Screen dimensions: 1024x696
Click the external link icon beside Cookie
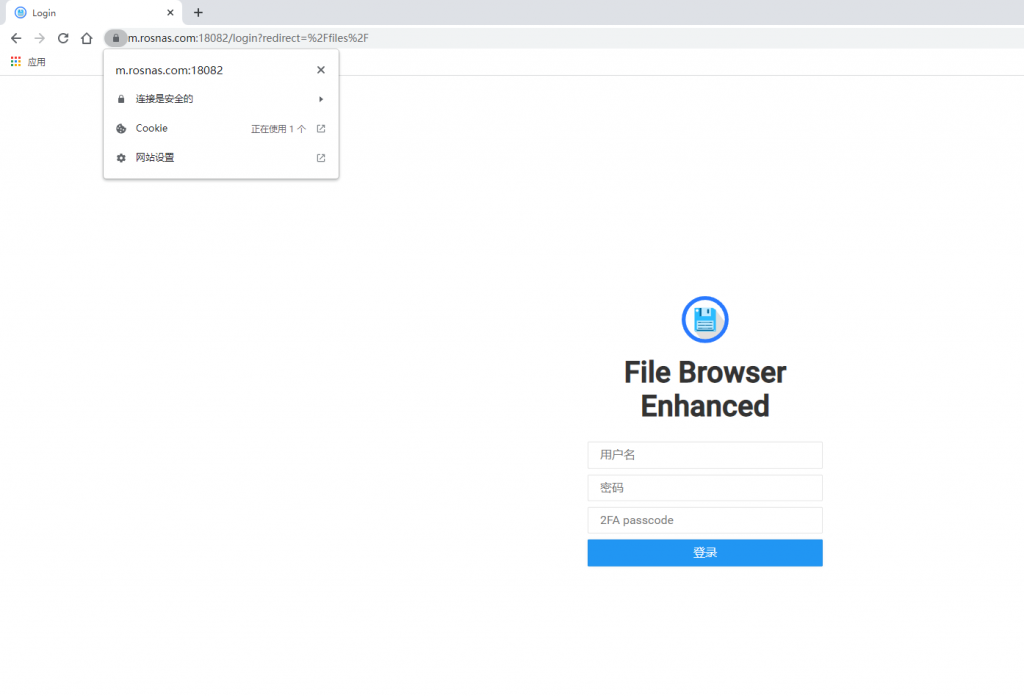[321, 129]
